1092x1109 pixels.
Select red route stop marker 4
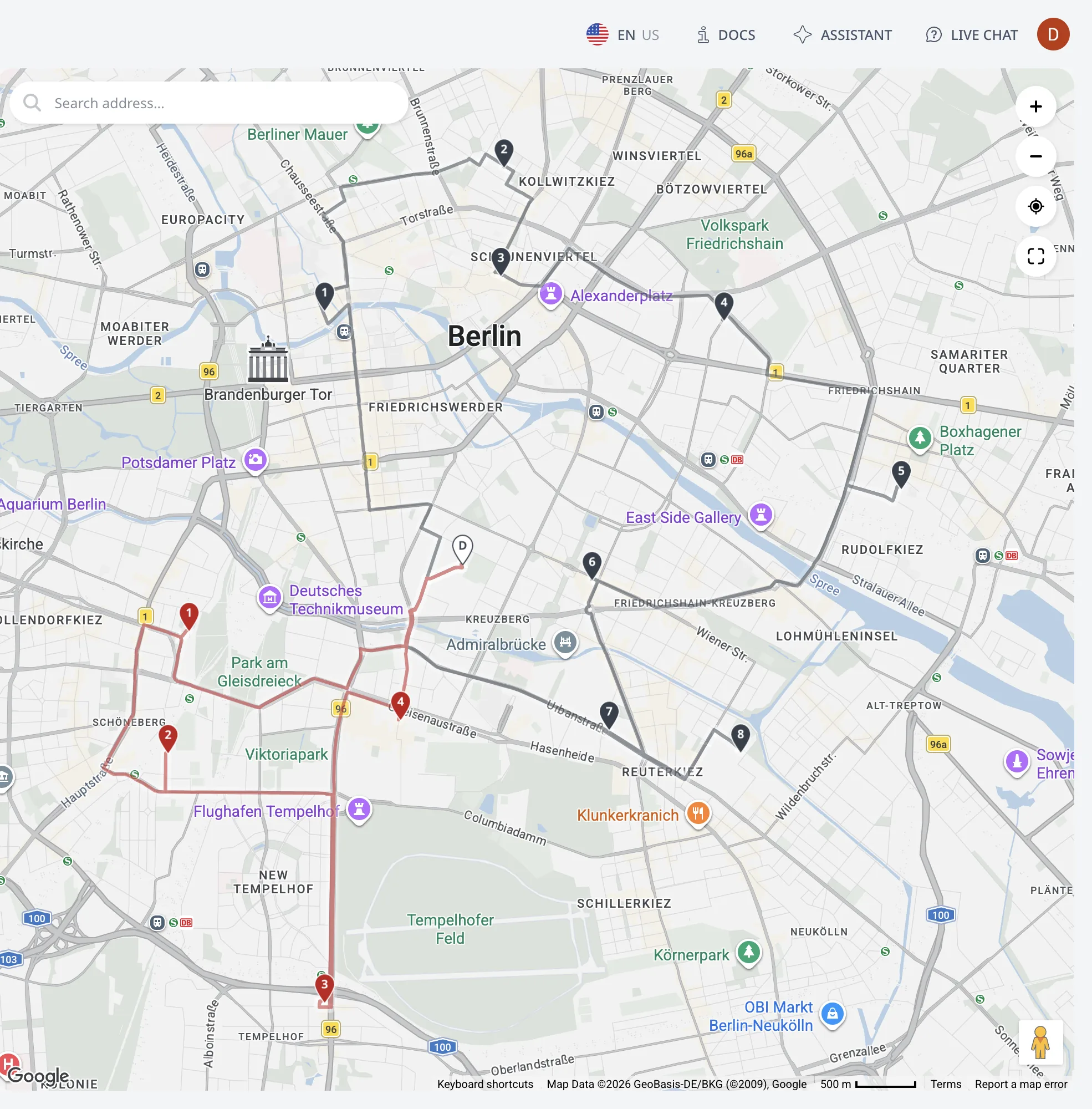click(400, 705)
